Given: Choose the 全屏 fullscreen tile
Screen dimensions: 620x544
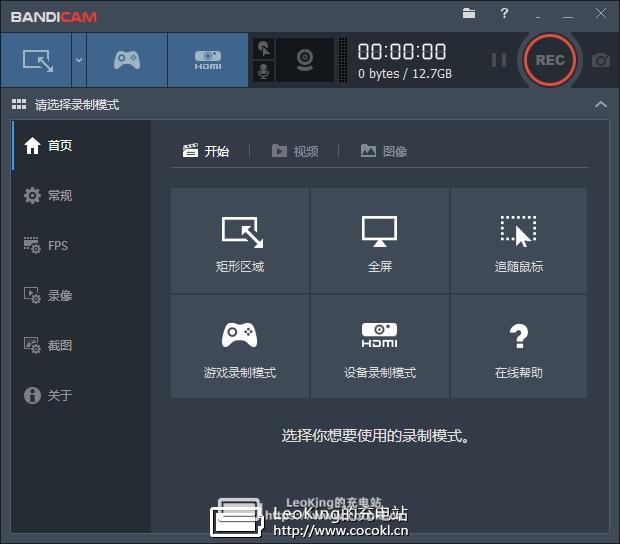Looking at the screenshot, I should (380, 241).
